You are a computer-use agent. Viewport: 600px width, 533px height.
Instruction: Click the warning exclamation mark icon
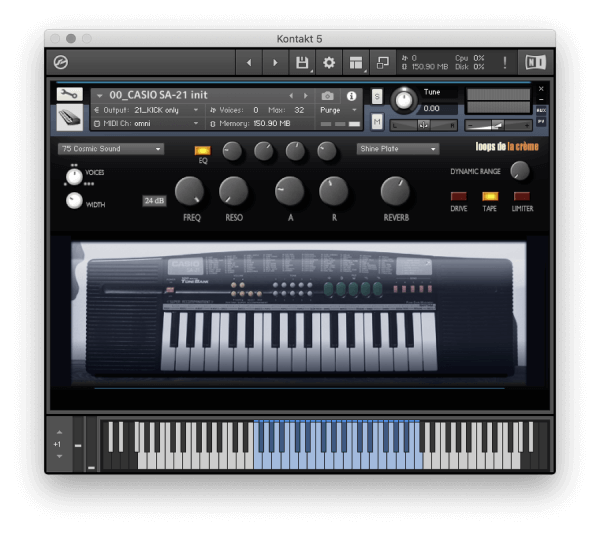505,62
